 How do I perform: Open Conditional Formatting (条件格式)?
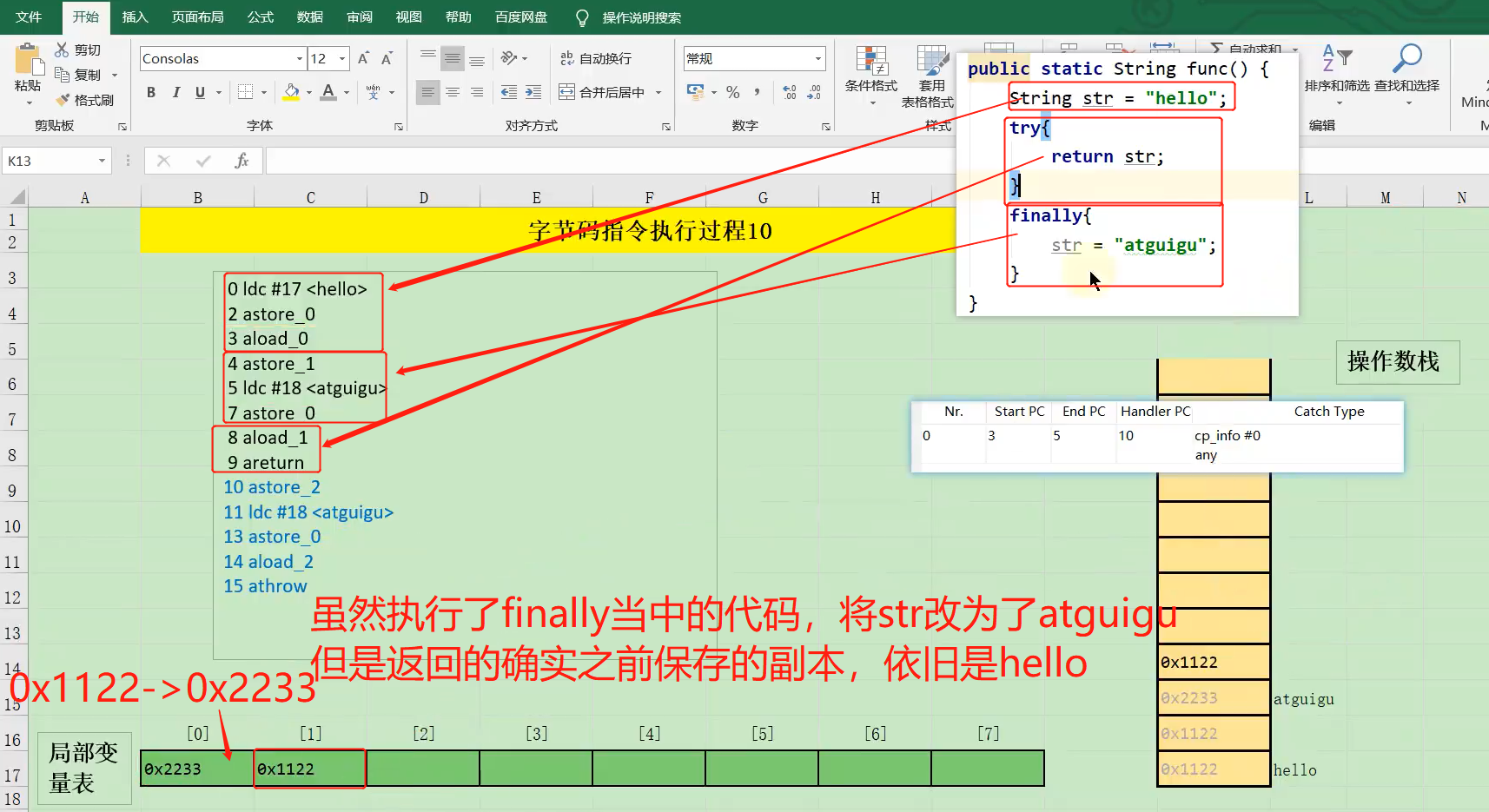[871, 76]
